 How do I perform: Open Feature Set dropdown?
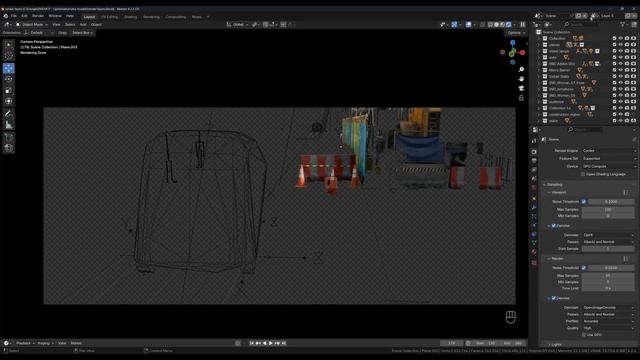pos(609,159)
